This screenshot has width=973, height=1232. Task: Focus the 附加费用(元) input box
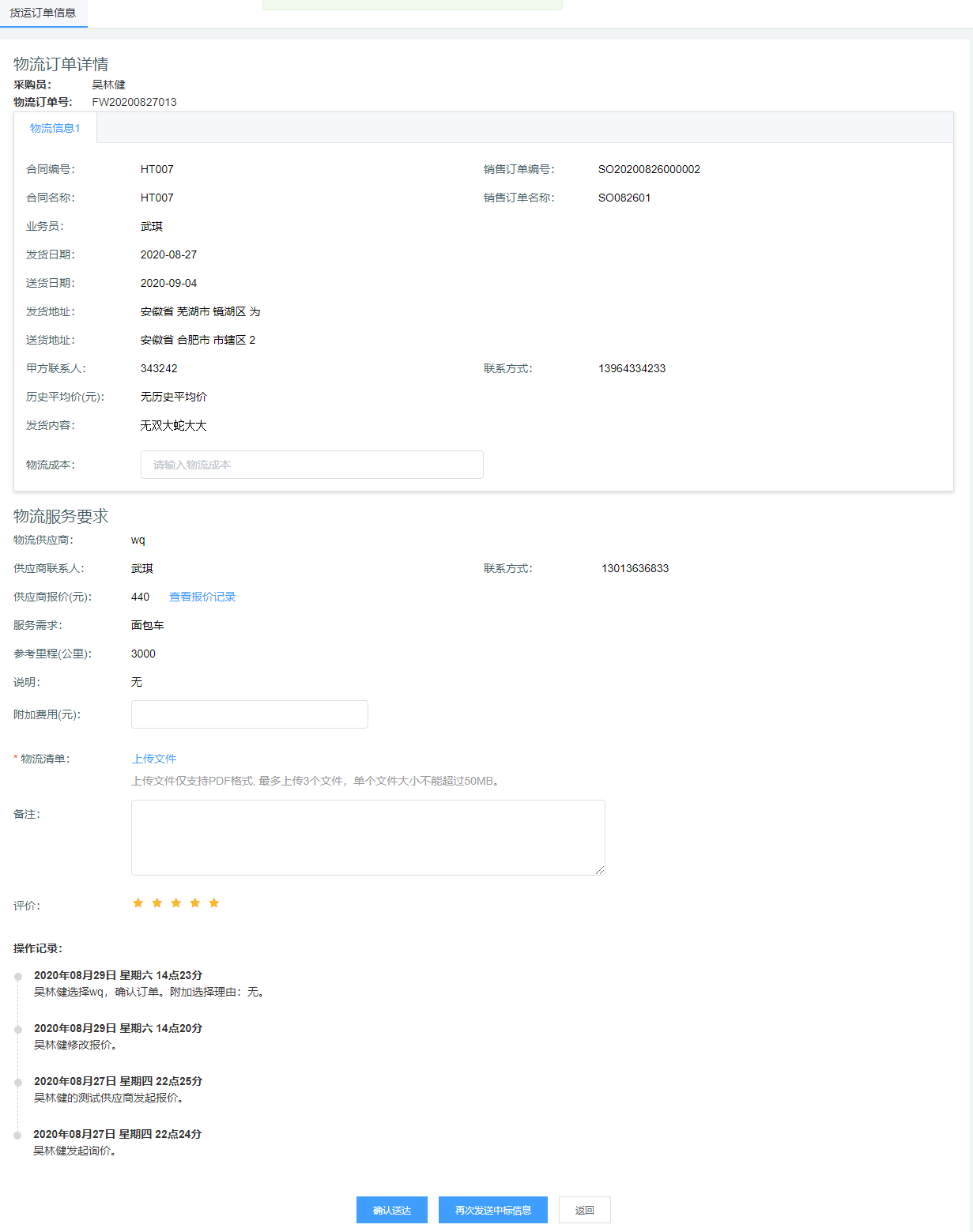click(249, 714)
